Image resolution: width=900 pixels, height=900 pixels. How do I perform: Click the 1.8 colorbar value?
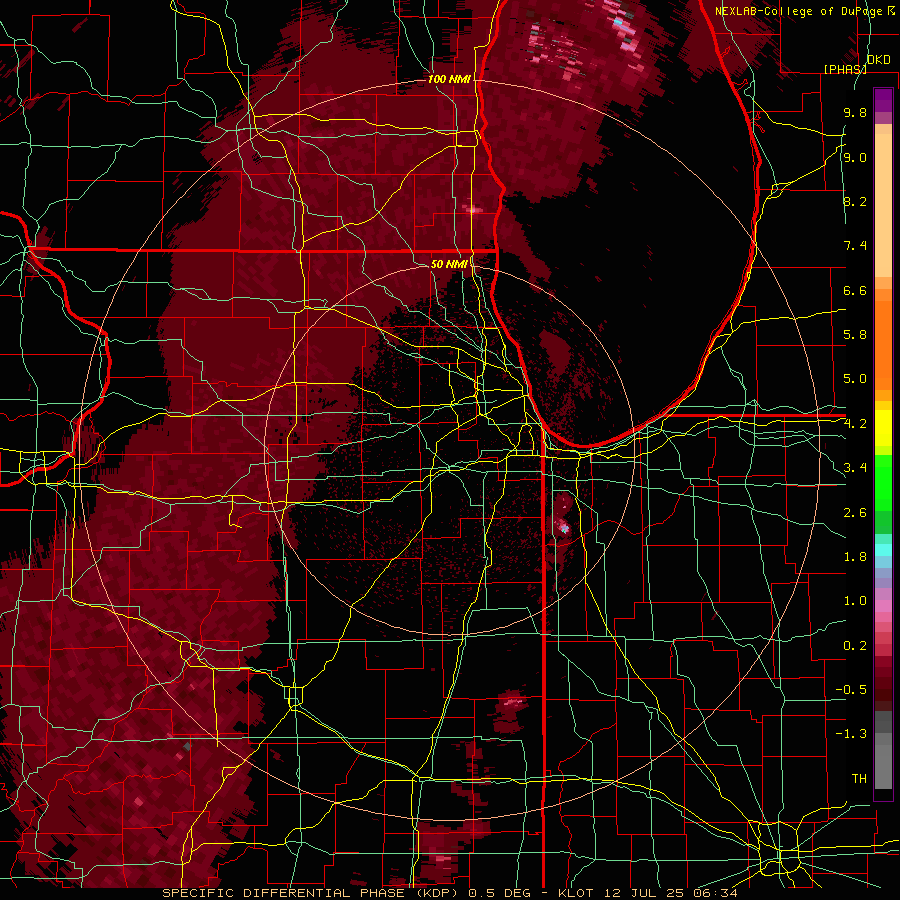[855, 557]
